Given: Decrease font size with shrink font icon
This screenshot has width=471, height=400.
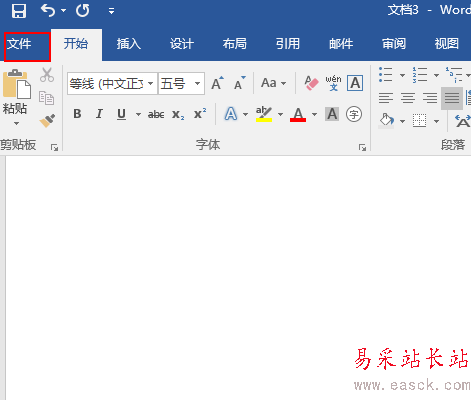Looking at the screenshot, I should (239, 83).
